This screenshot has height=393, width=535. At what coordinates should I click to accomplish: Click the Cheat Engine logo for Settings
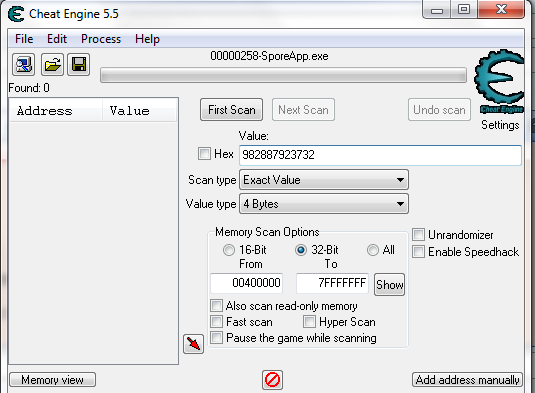tap(500, 82)
